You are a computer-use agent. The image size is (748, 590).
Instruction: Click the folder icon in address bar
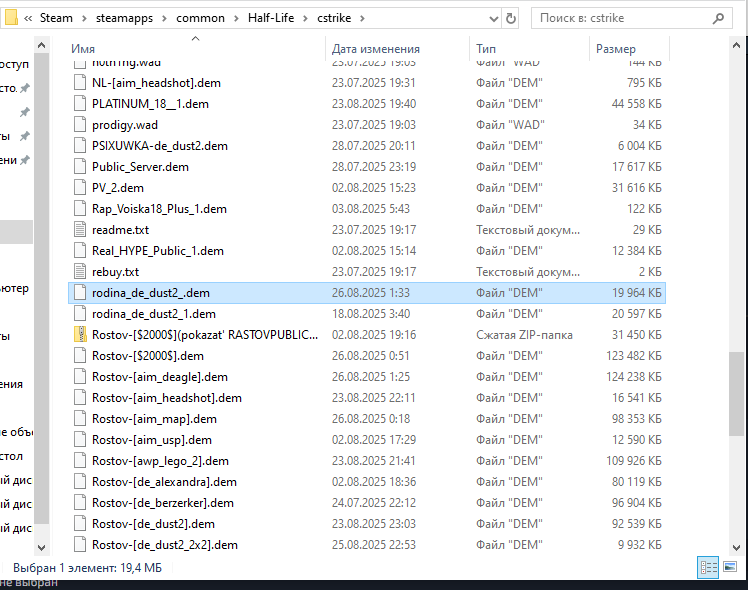[x=11, y=18]
